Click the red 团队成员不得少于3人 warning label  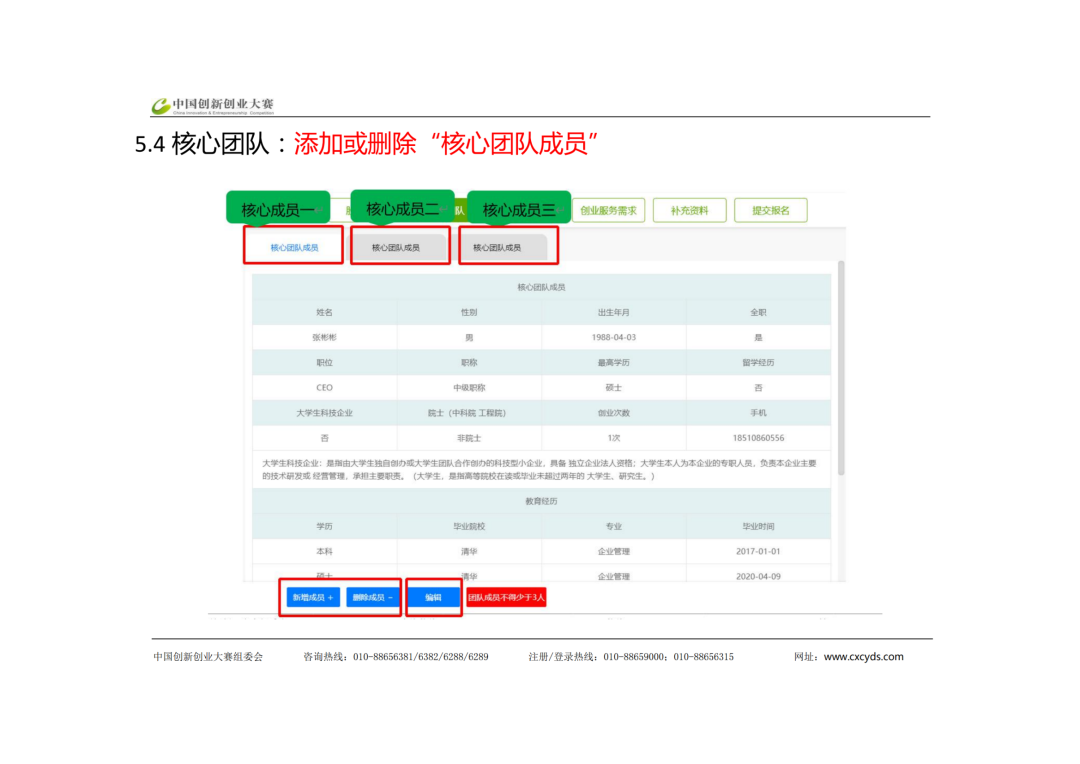506,597
